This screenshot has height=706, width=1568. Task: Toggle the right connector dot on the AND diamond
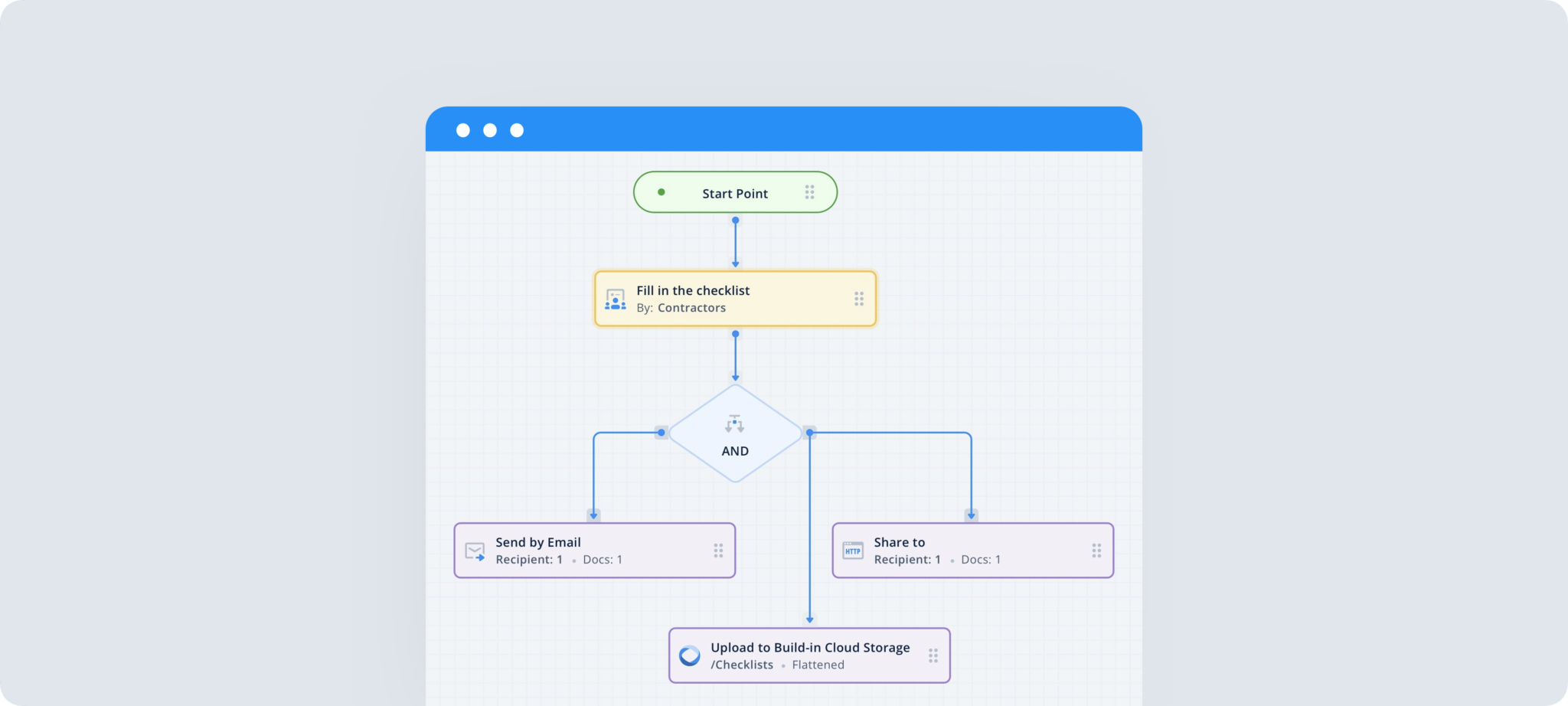(x=808, y=433)
